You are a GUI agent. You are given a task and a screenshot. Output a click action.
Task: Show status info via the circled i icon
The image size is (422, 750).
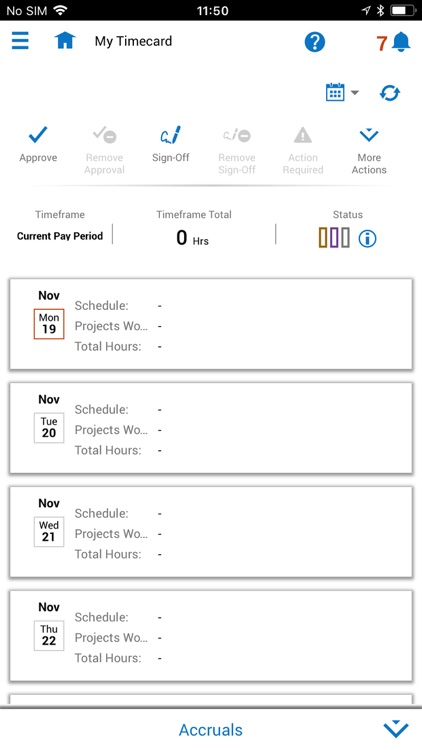[367, 238]
